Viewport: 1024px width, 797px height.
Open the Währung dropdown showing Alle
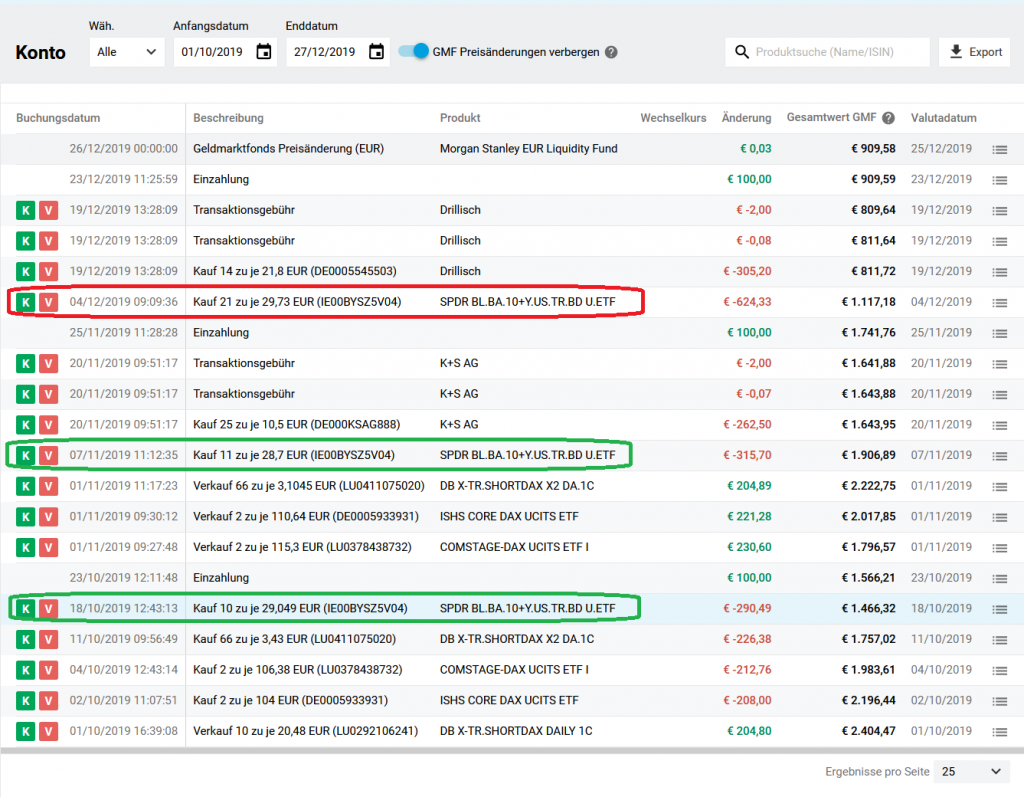[126, 52]
